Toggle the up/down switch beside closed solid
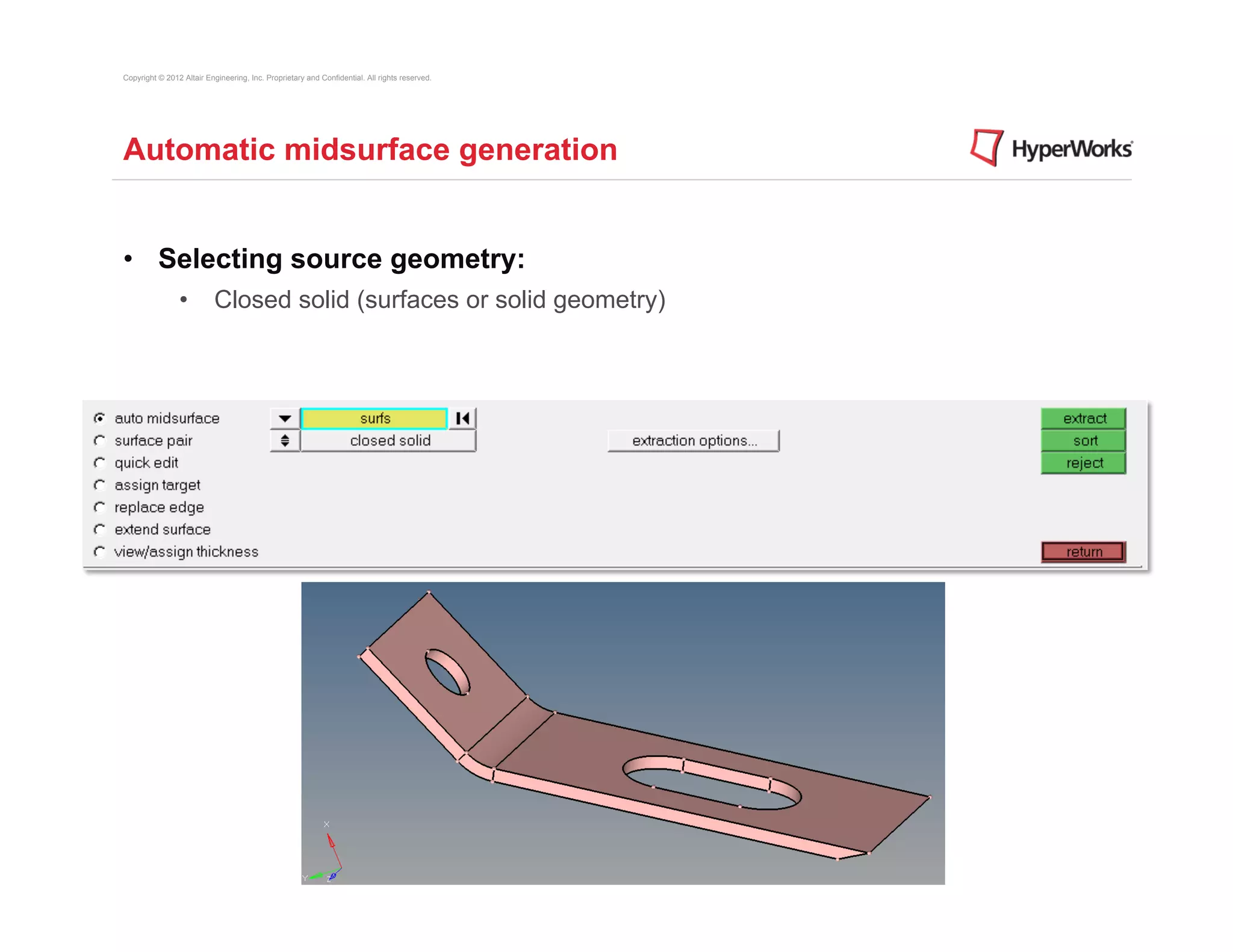This screenshot has width=1233, height=952. coord(285,440)
